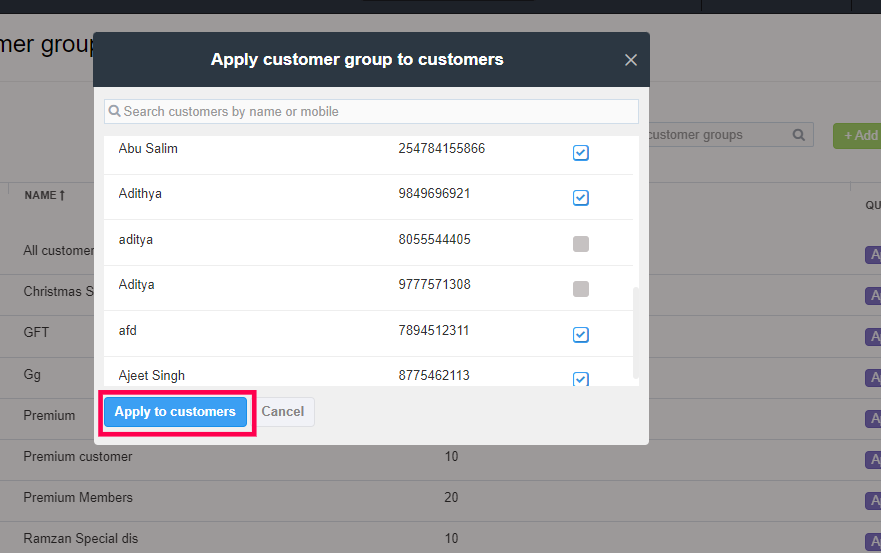Screen dimensions: 881x553
Task: Click the green Add button
Action: click(x=860, y=135)
